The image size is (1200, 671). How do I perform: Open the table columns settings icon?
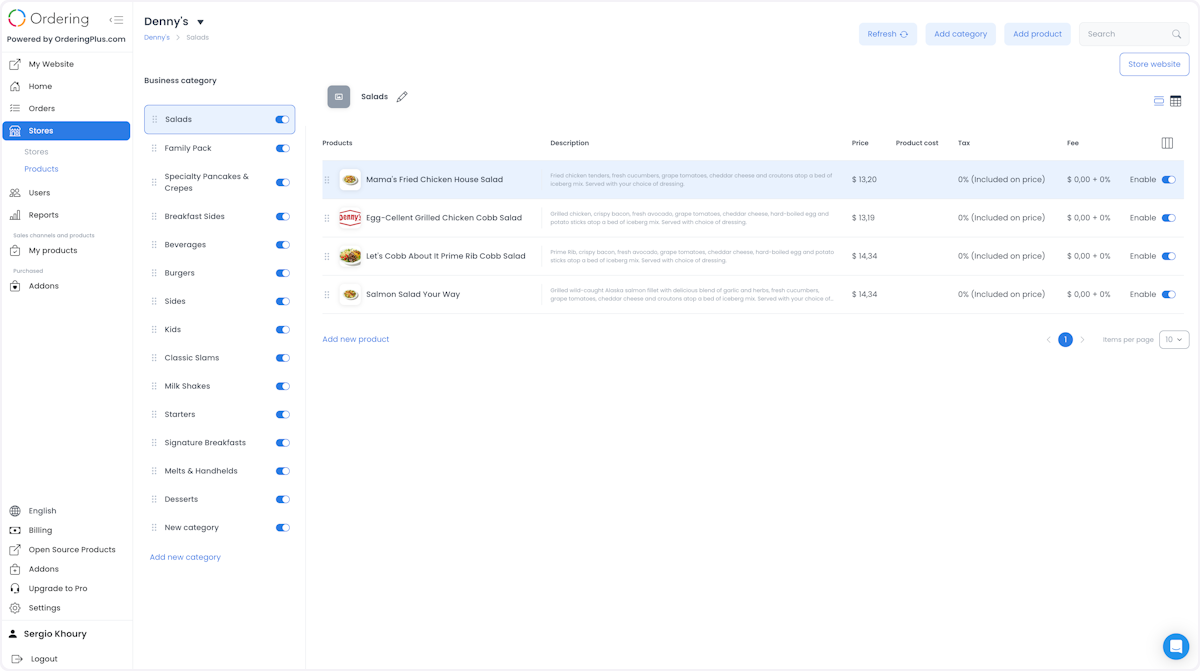pyautogui.click(x=1167, y=143)
